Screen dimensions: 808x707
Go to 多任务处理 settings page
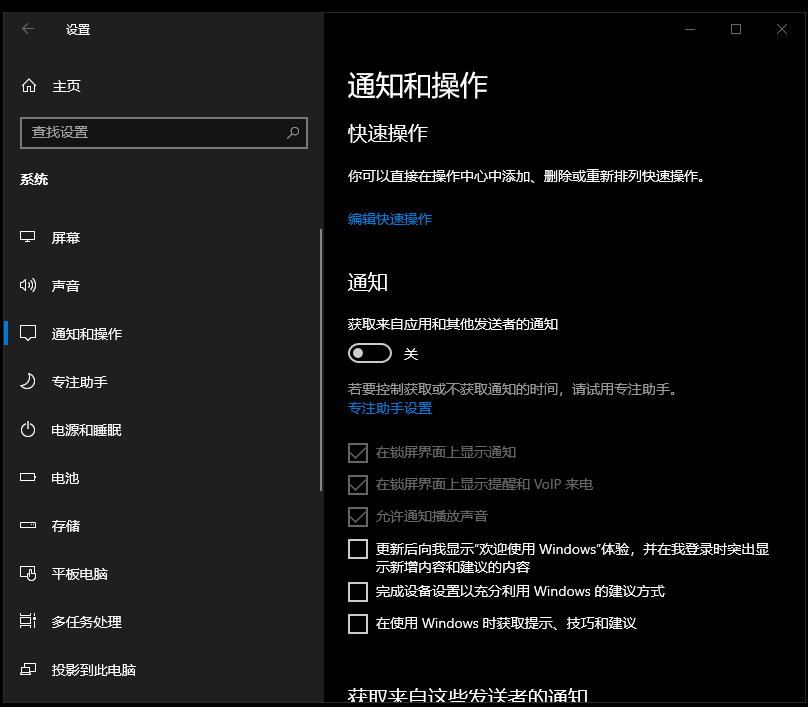pos(86,622)
